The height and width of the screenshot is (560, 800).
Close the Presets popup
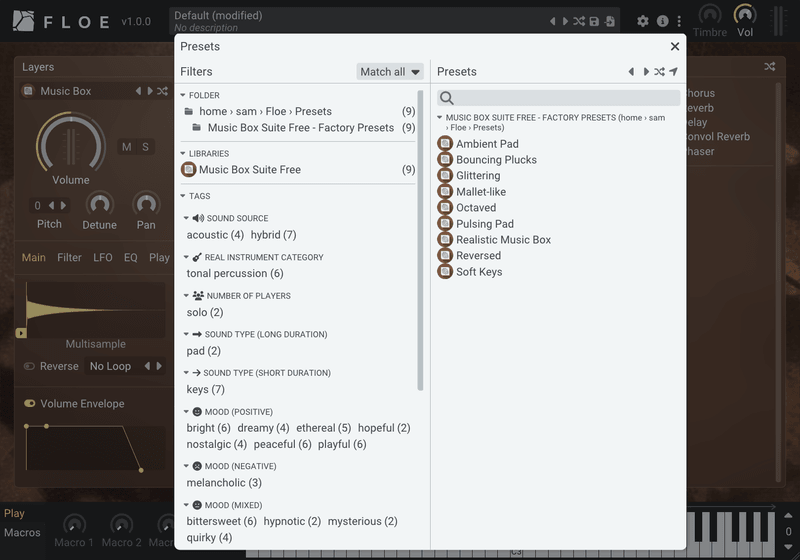click(674, 46)
